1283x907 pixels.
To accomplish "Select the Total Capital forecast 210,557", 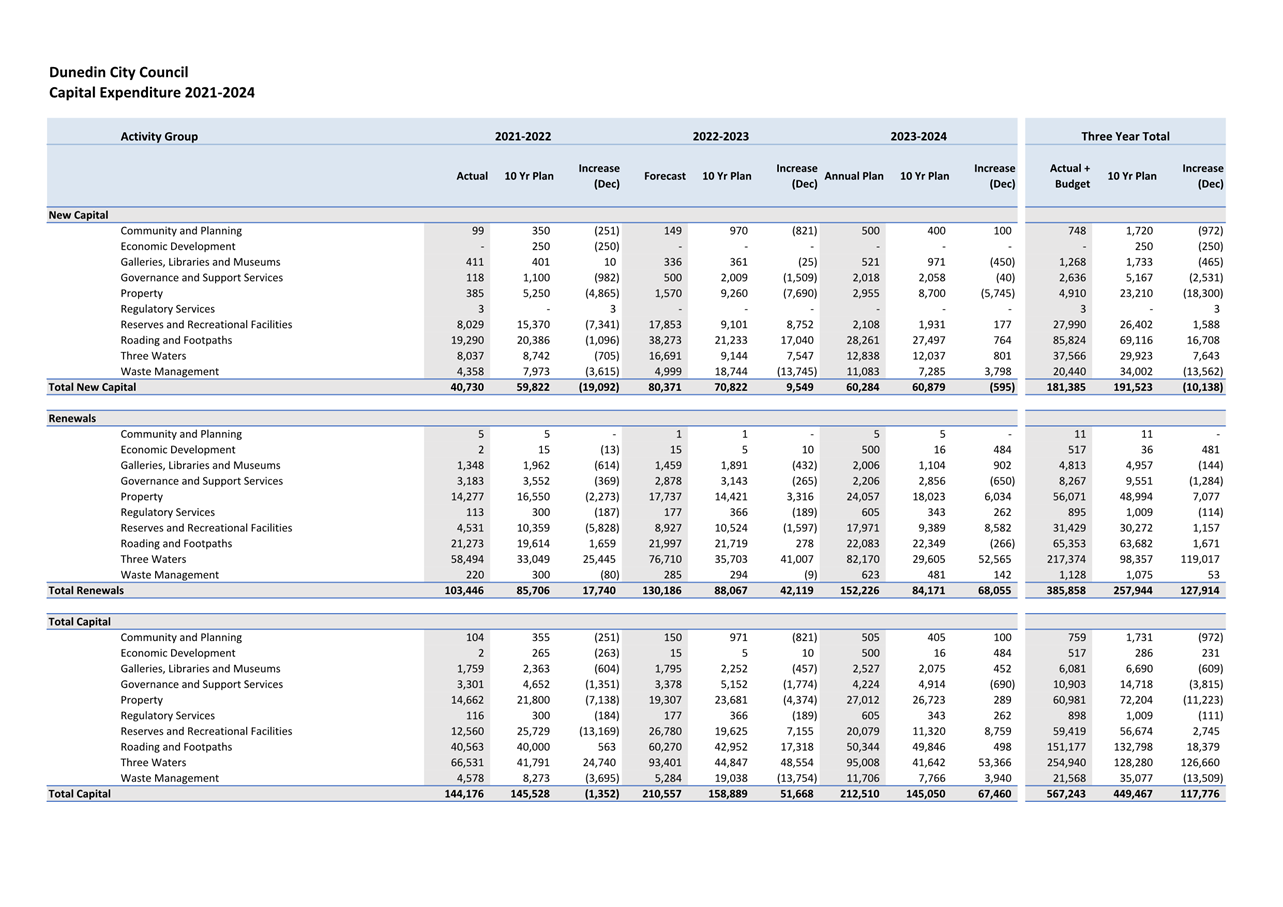I will [x=659, y=794].
